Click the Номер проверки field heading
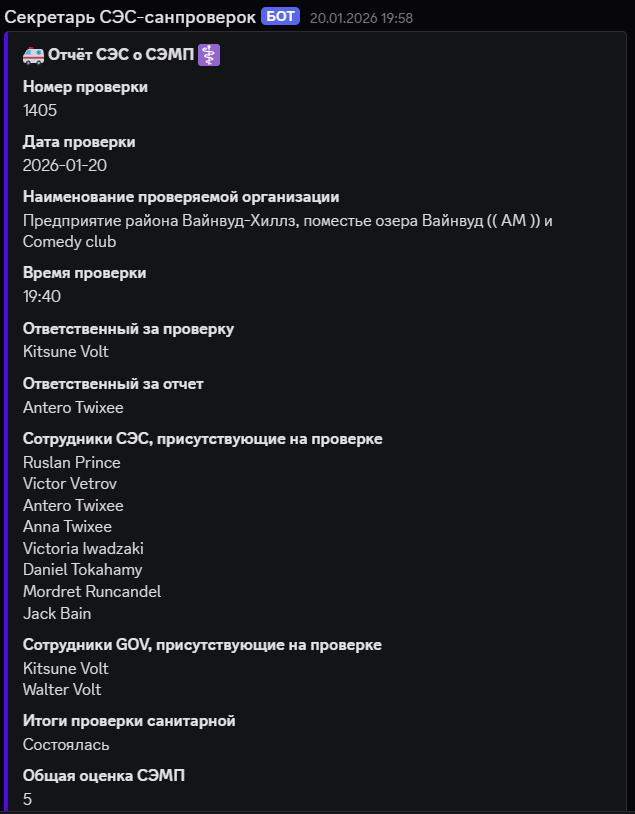 pos(85,87)
